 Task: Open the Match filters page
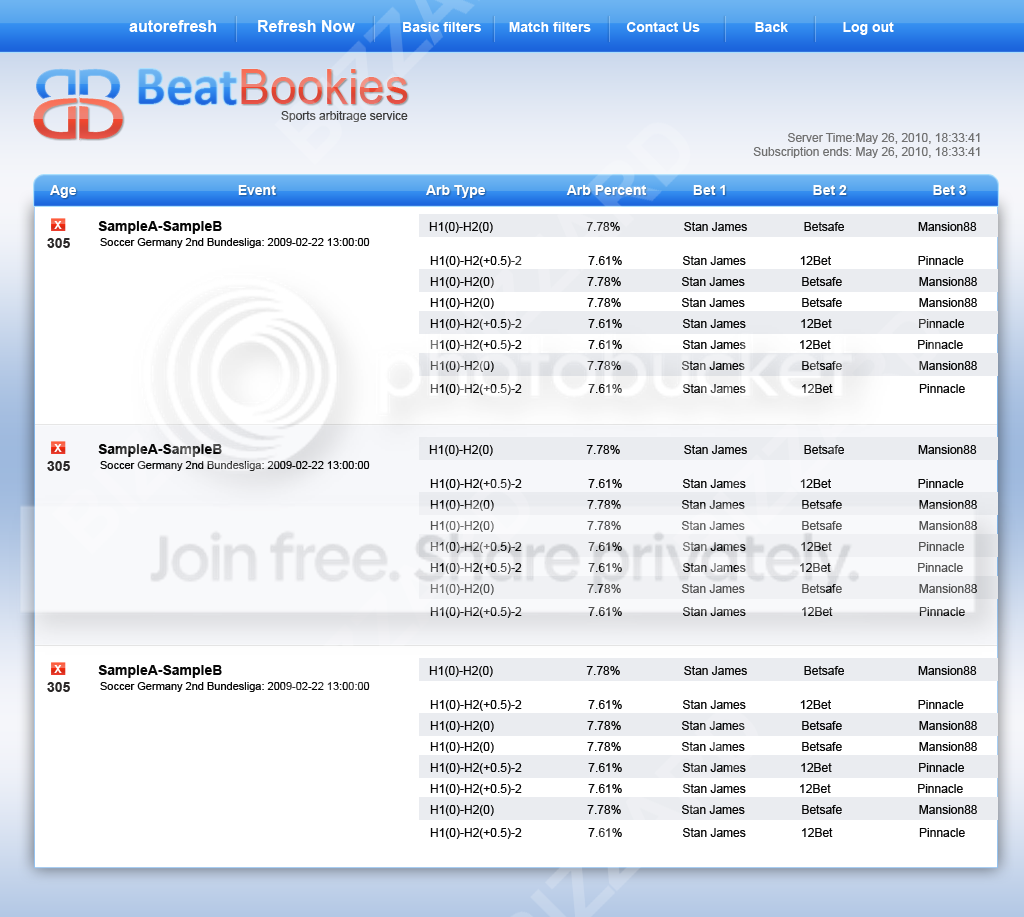pos(549,27)
